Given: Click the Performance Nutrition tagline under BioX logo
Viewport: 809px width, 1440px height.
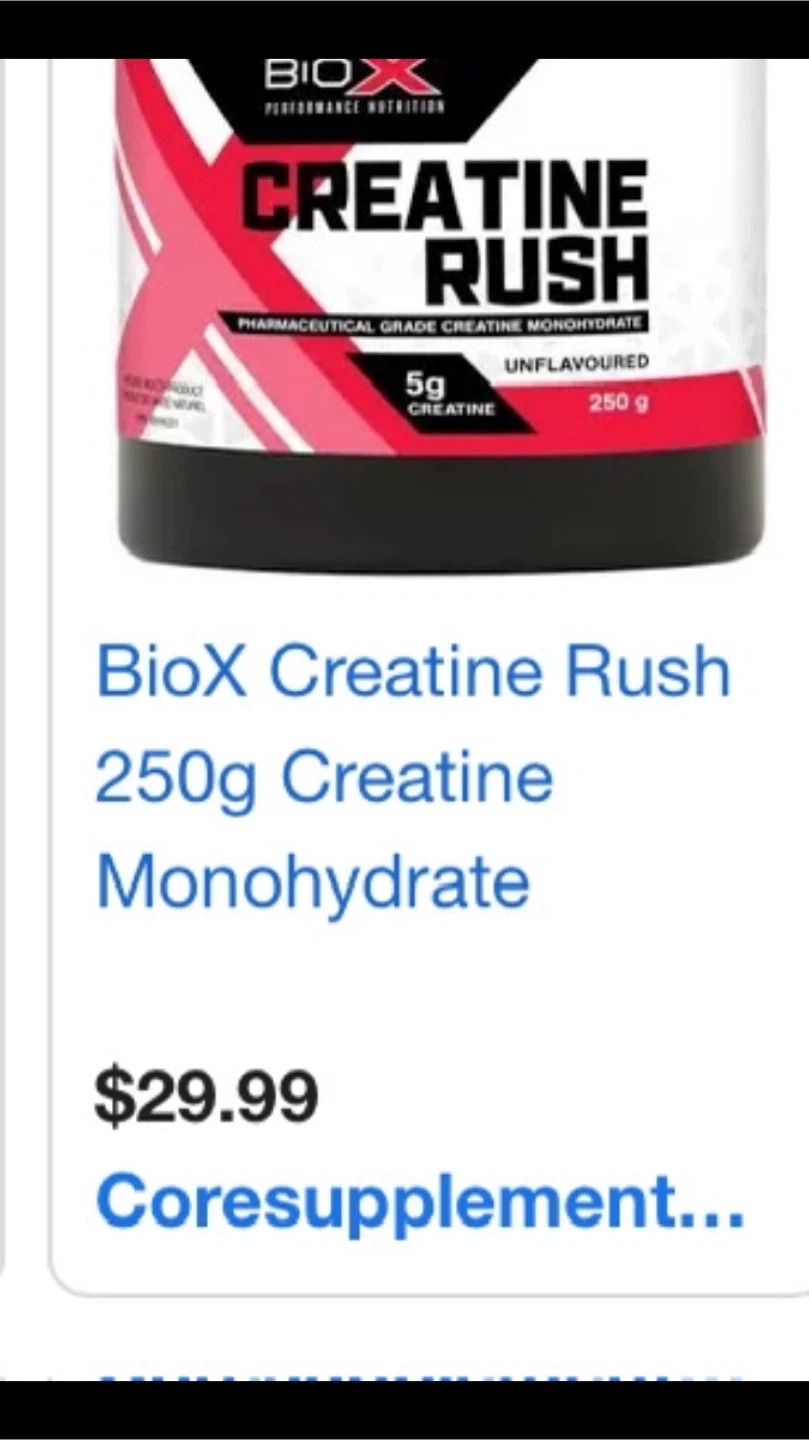Looking at the screenshot, I should [x=355, y=105].
